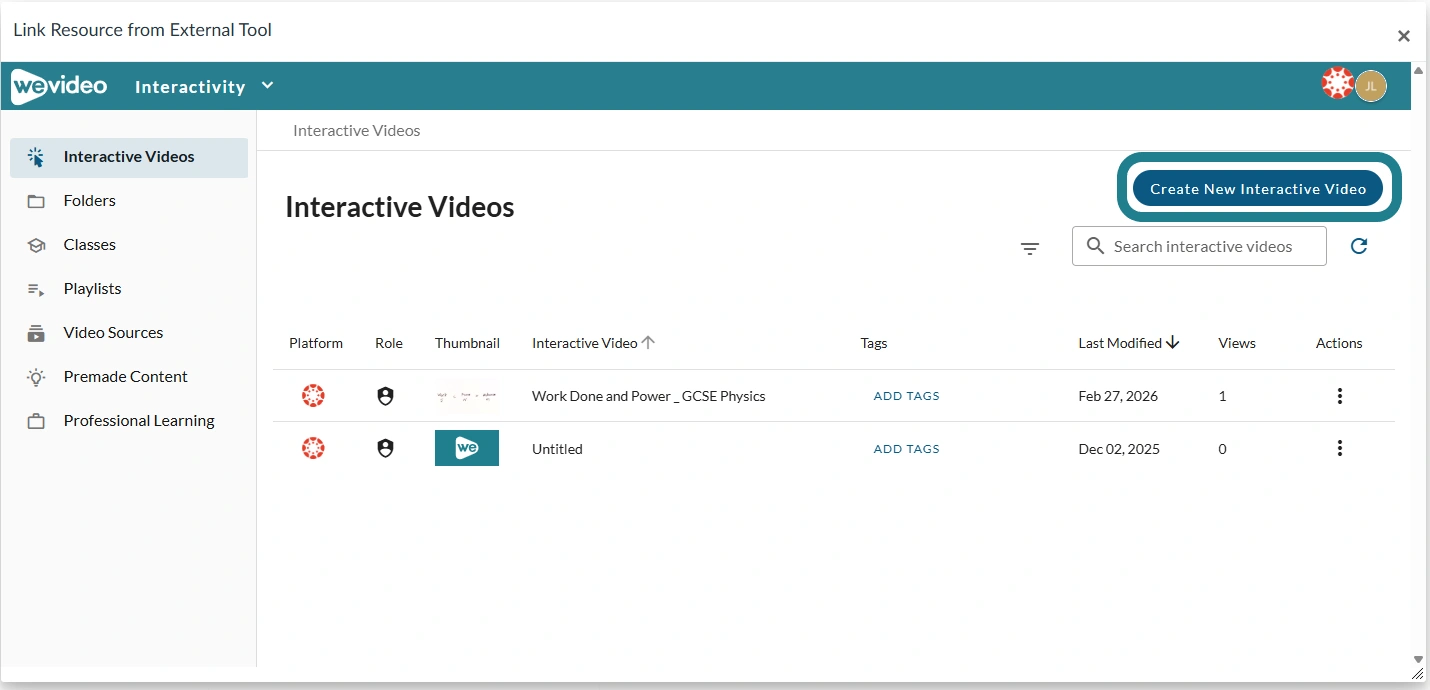The height and width of the screenshot is (690, 1430).
Task: Click the Interactive Videos breadcrumb
Action: click(356, 131)
